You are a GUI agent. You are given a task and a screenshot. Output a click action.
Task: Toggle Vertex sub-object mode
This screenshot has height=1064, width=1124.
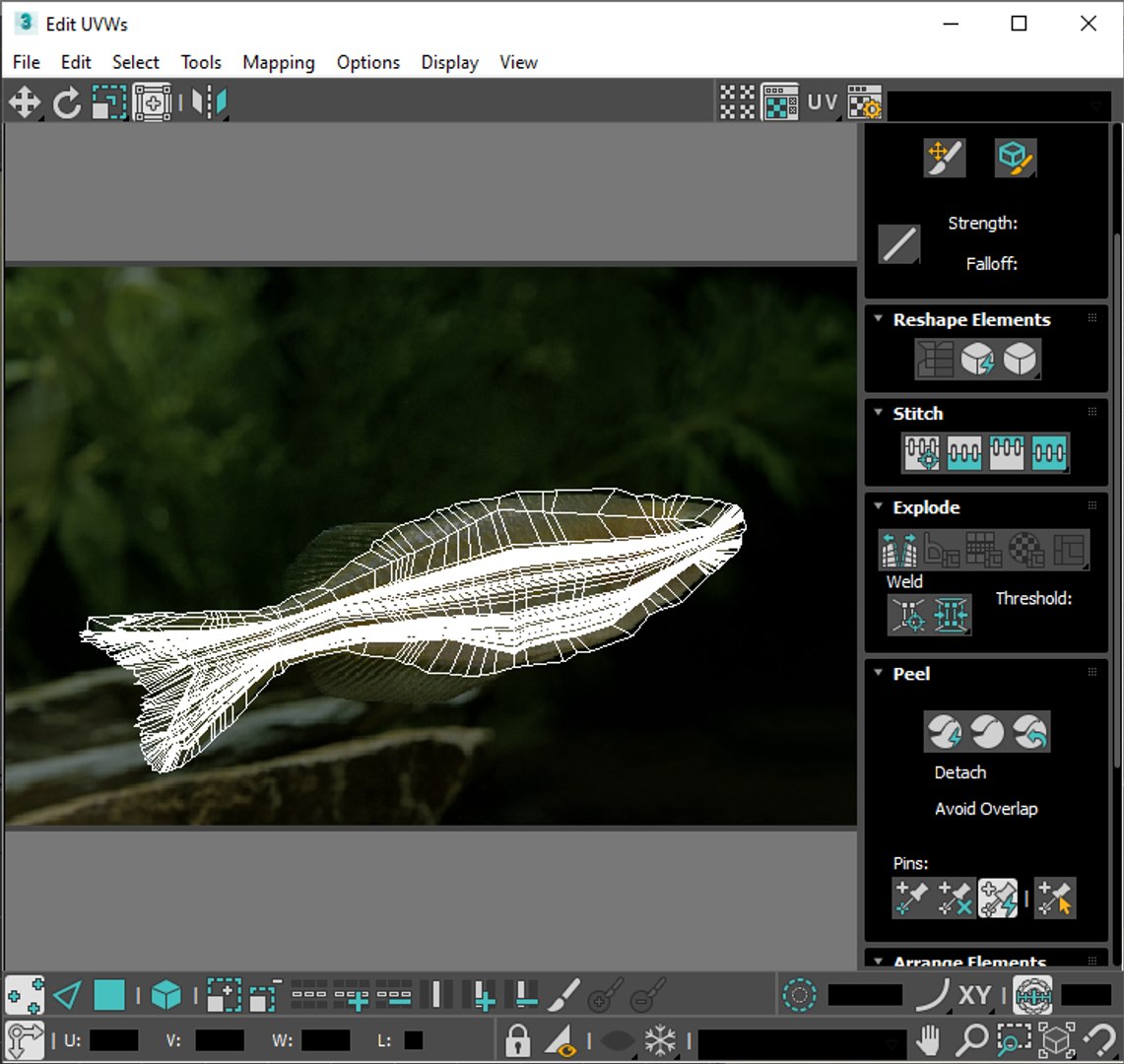coord(25,995)
